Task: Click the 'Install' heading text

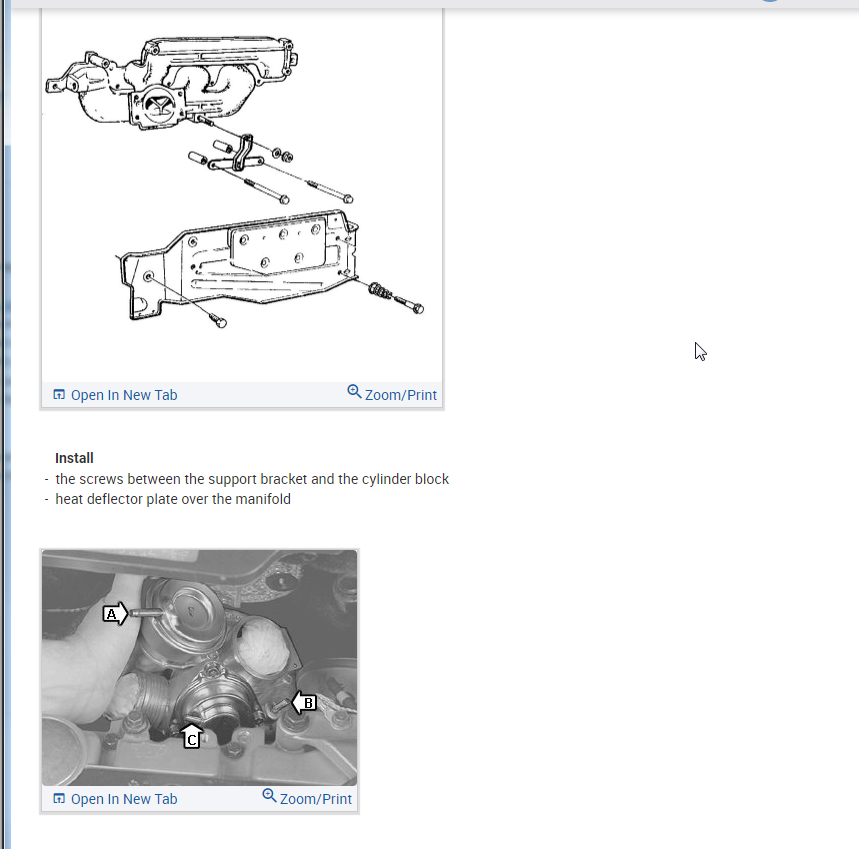Action: [x=75, y=458]
